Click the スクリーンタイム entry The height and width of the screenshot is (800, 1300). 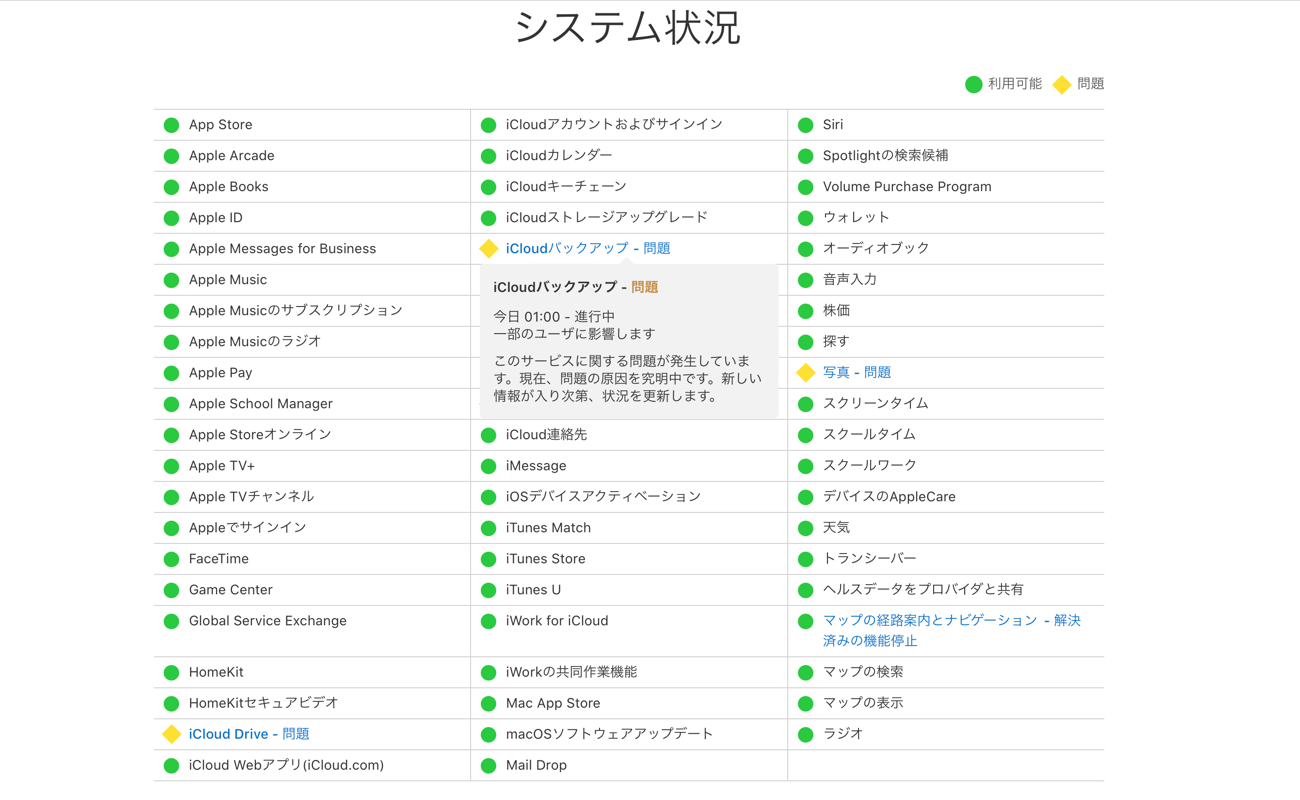(x=876, y=404)
